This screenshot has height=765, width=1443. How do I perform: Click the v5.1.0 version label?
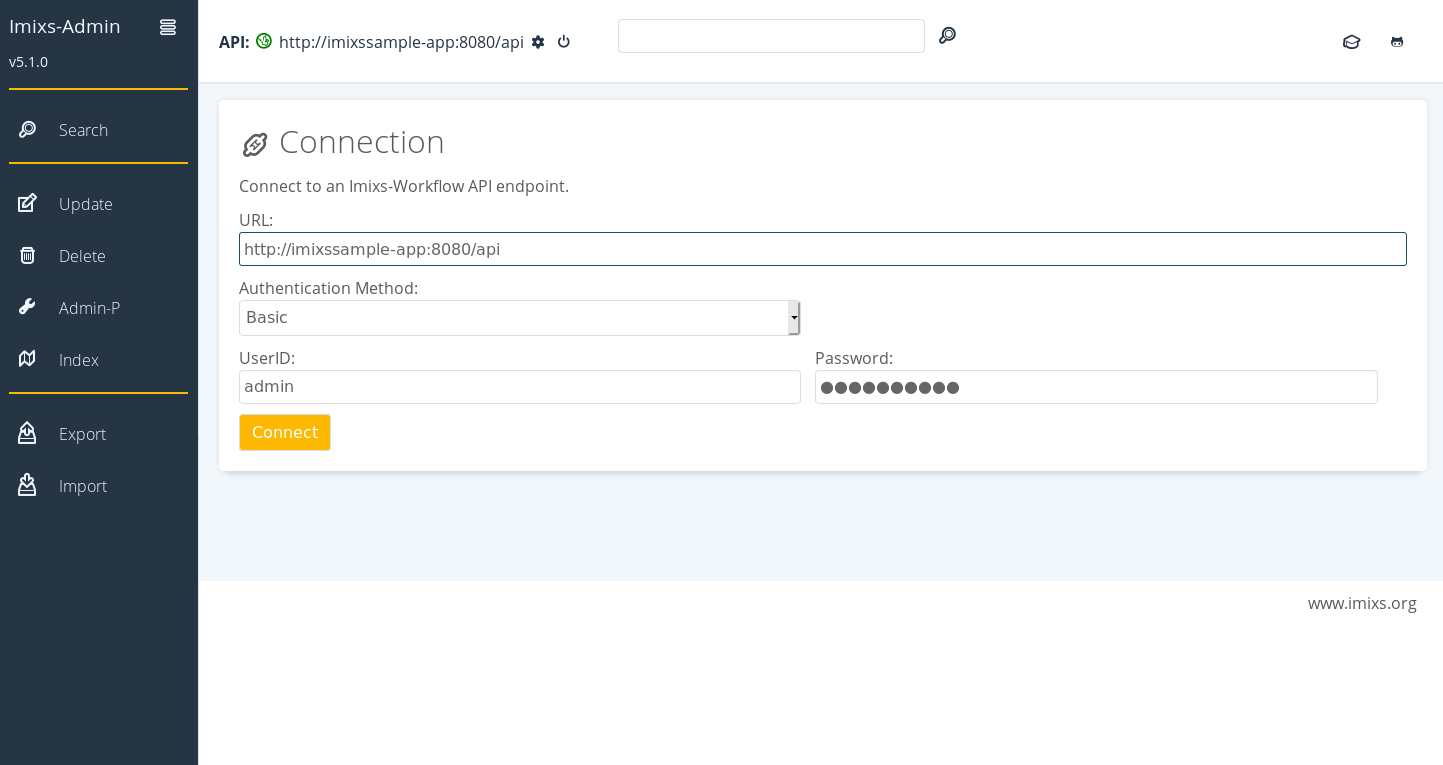tap(28, 62)
